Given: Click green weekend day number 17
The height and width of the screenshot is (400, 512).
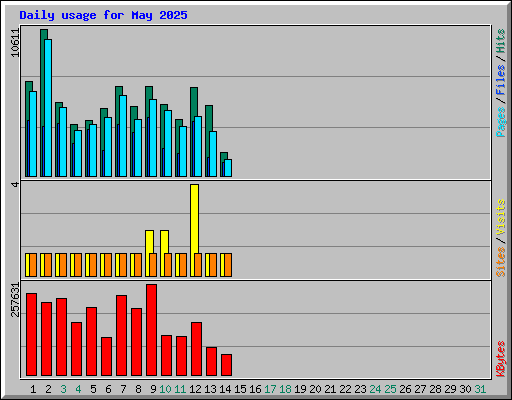Looking at the screenshot, I should pos(270,389).
